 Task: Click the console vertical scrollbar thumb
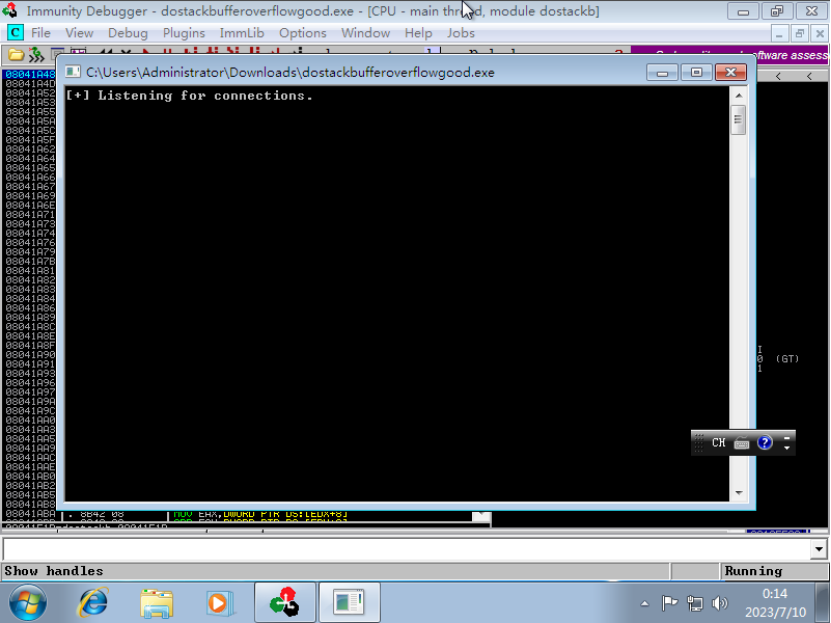pyautogui.click(x=738, y=120)
